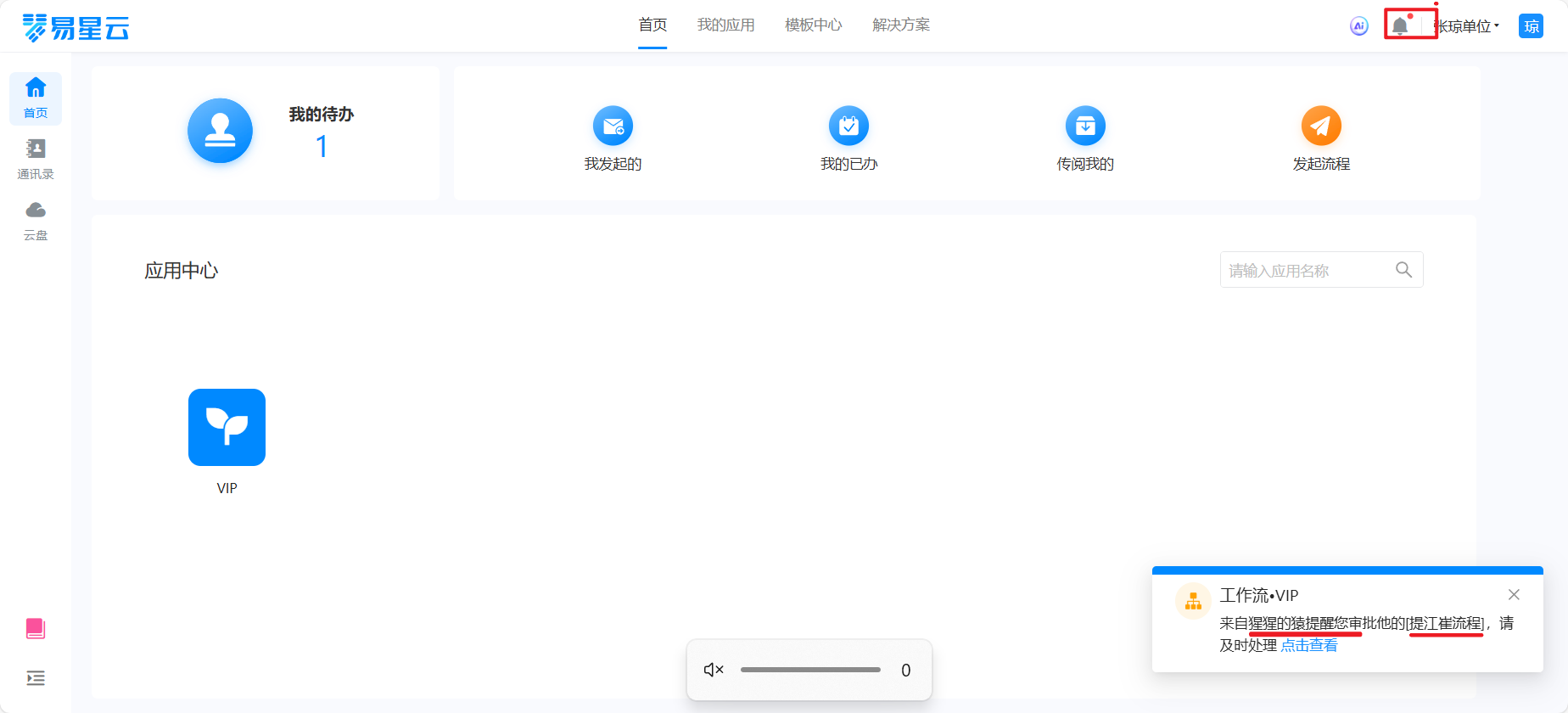Open 我的已办 completed tasks icon
This screenshot has height=713, width=1568.
pos(848,126)
